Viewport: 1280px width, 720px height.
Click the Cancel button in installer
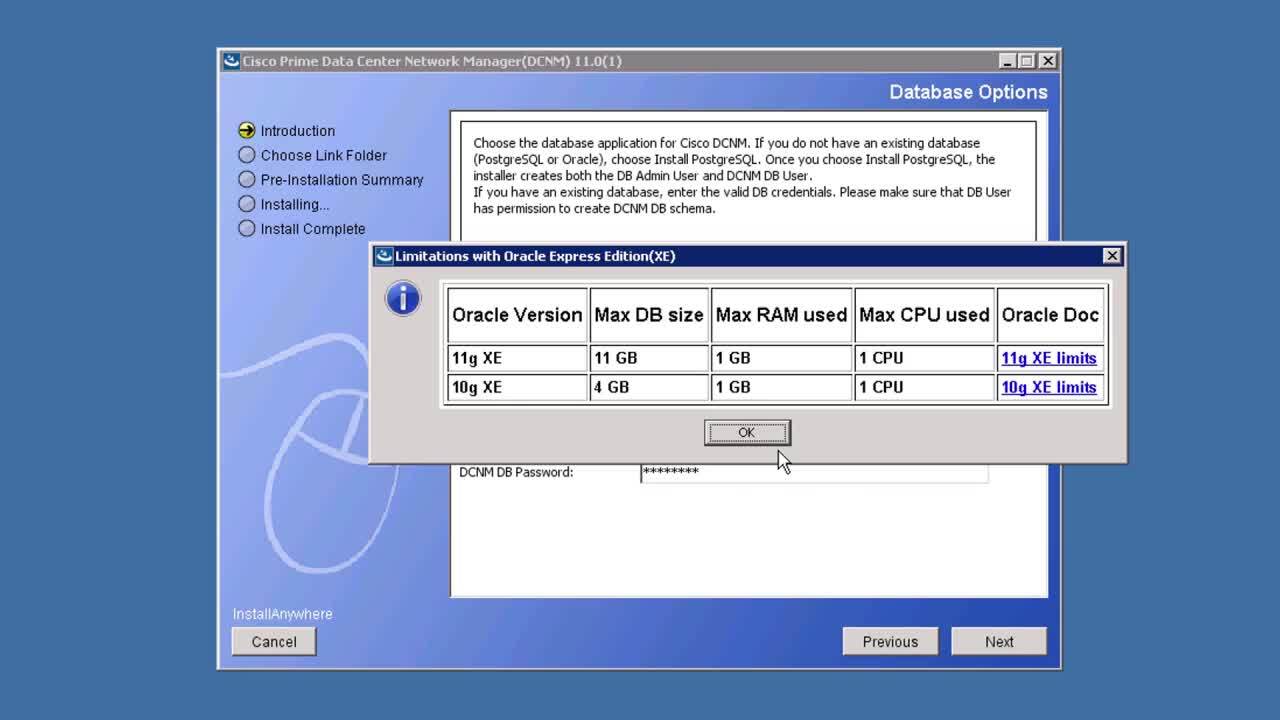point(274,642)
